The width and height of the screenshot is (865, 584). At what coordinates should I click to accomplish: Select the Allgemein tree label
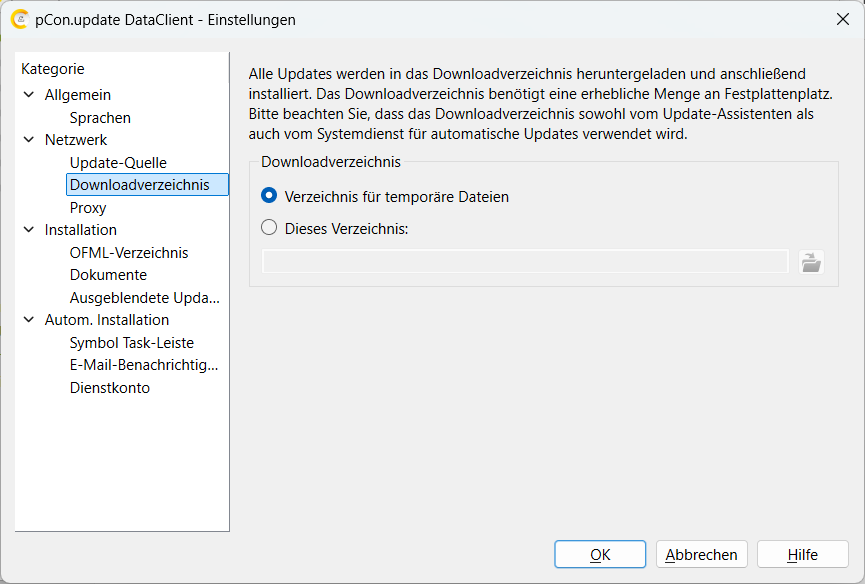[x=78, y=95]
